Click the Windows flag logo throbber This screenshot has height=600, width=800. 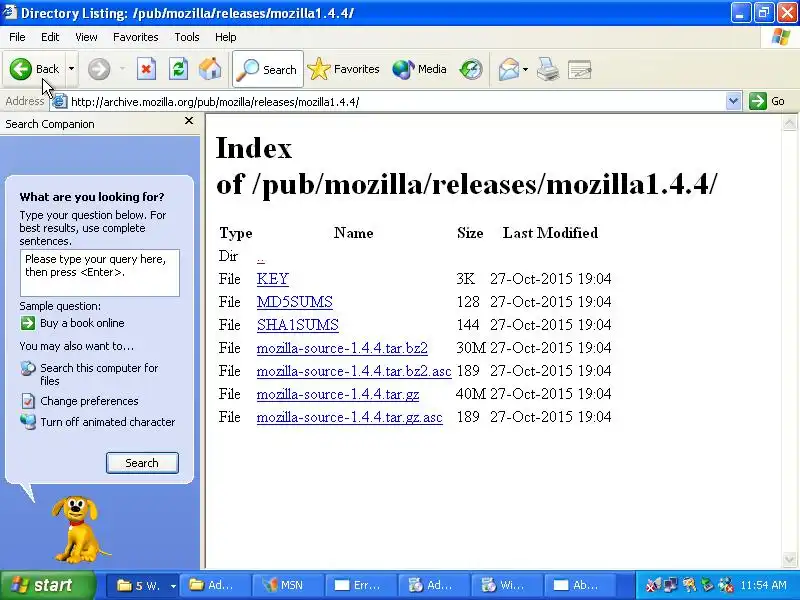781,37
